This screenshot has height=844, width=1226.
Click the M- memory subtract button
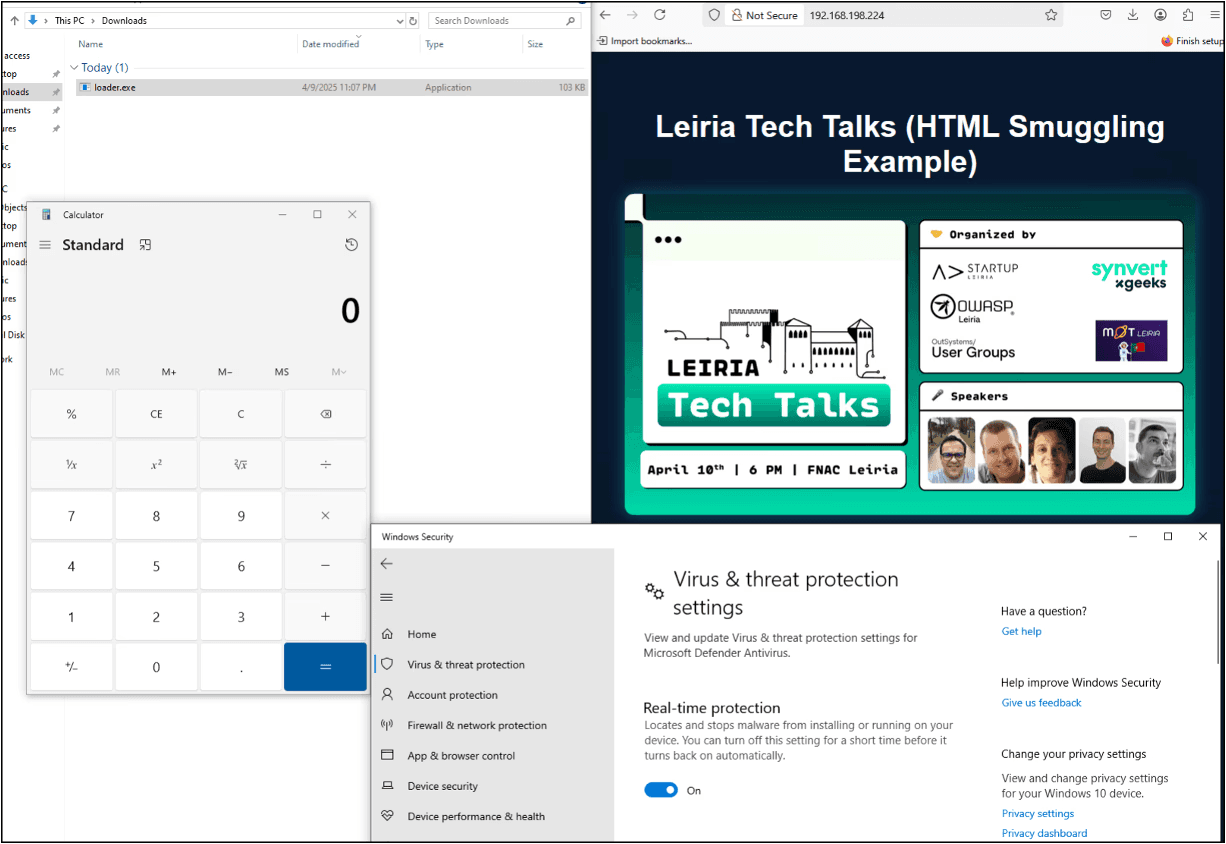225,372
